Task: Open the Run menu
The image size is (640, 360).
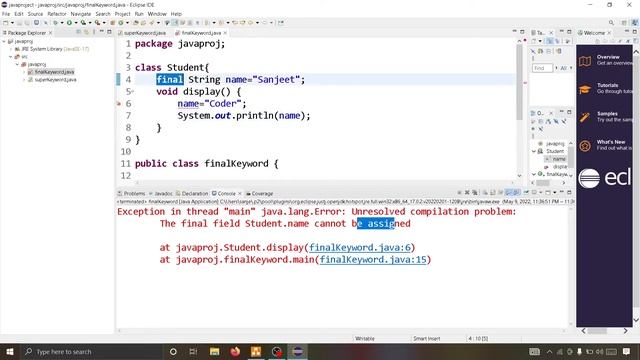Action: click(x=139, y=14)
